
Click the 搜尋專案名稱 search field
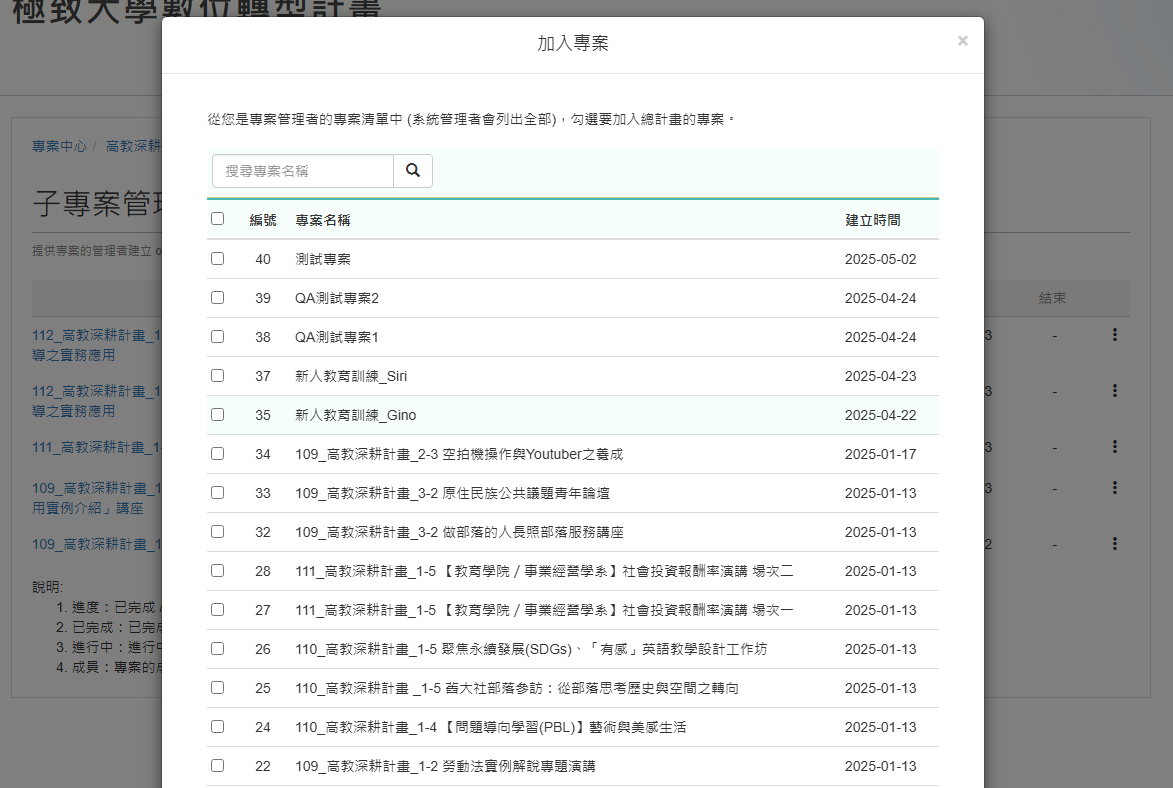(x=300, y=170)
